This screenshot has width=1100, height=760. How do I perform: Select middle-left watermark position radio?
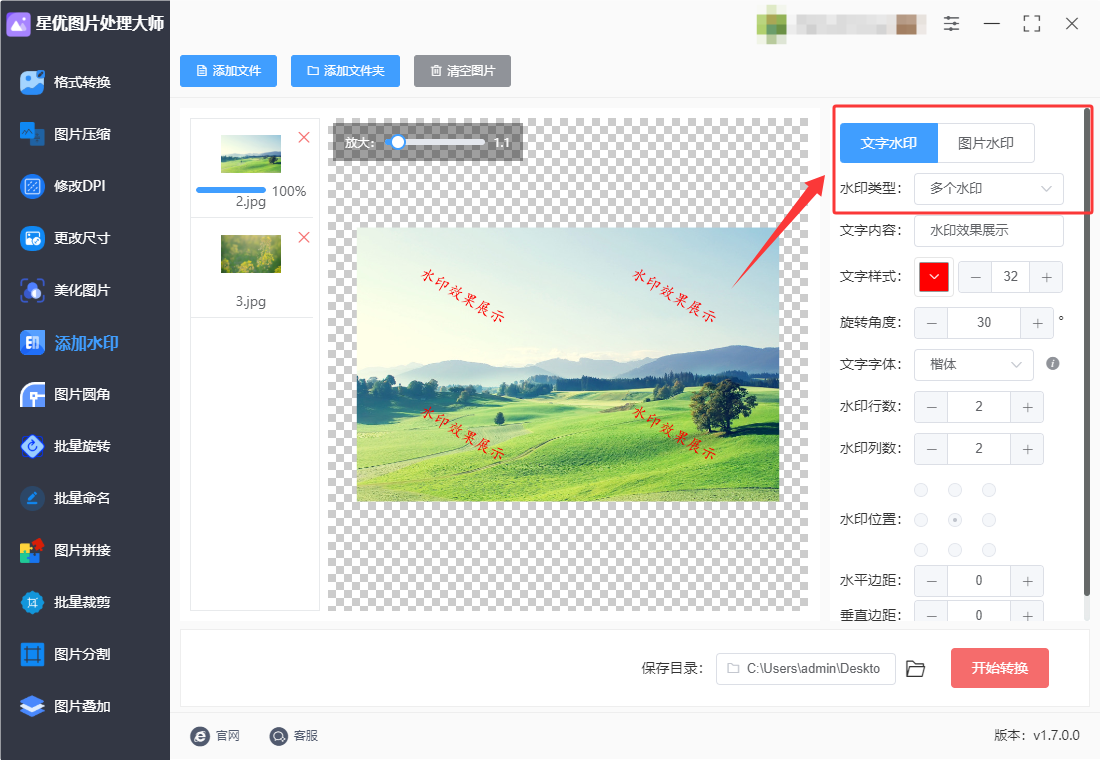point(921,520)
